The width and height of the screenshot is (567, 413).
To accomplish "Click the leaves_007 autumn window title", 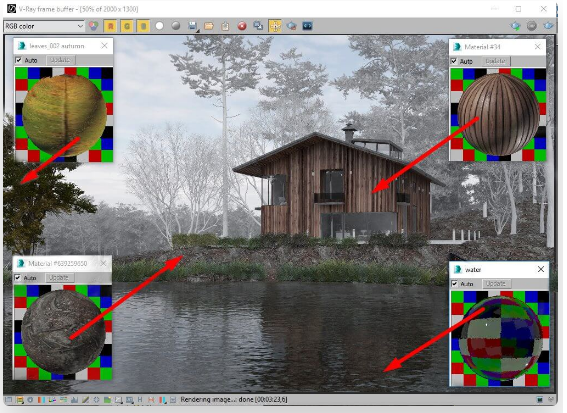I will (x=57, y=46).
